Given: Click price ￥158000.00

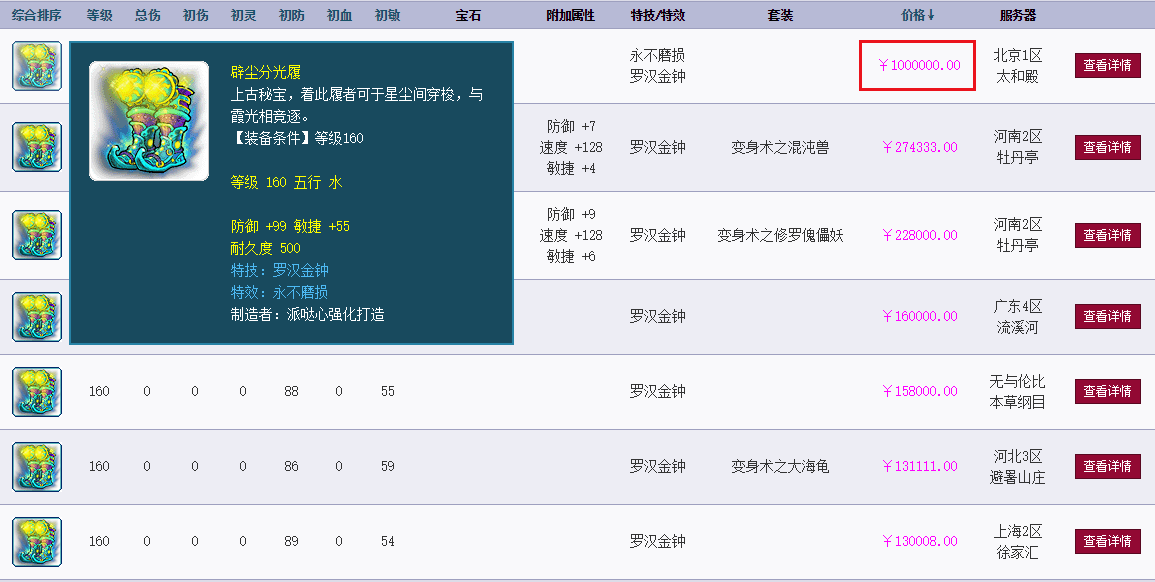Looking at the screenshot, I should coord(920,391).
